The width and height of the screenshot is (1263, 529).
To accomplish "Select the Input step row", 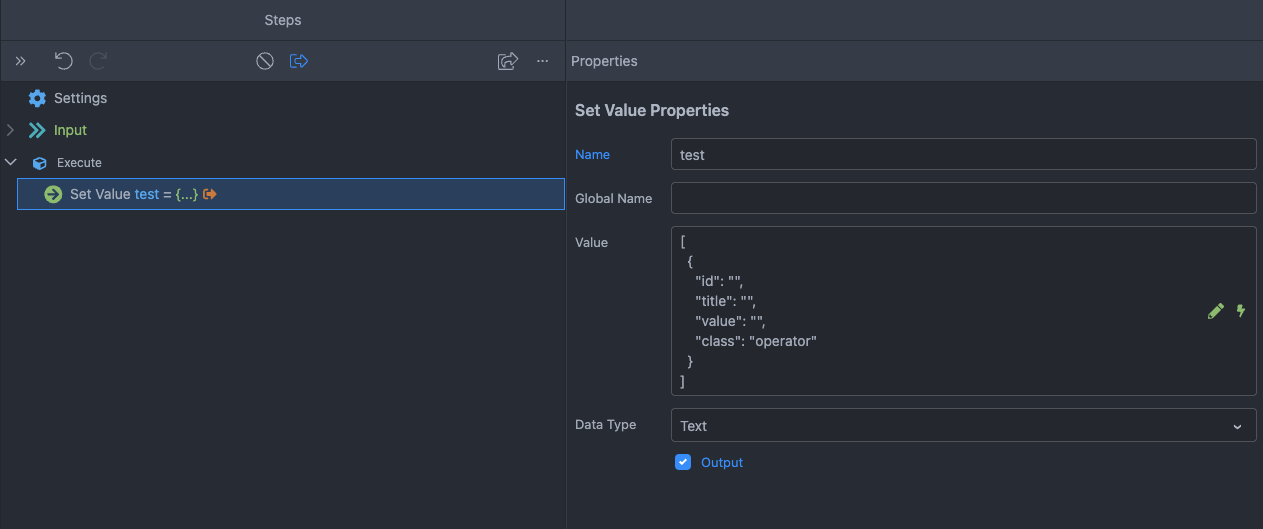I will (283, 130).
